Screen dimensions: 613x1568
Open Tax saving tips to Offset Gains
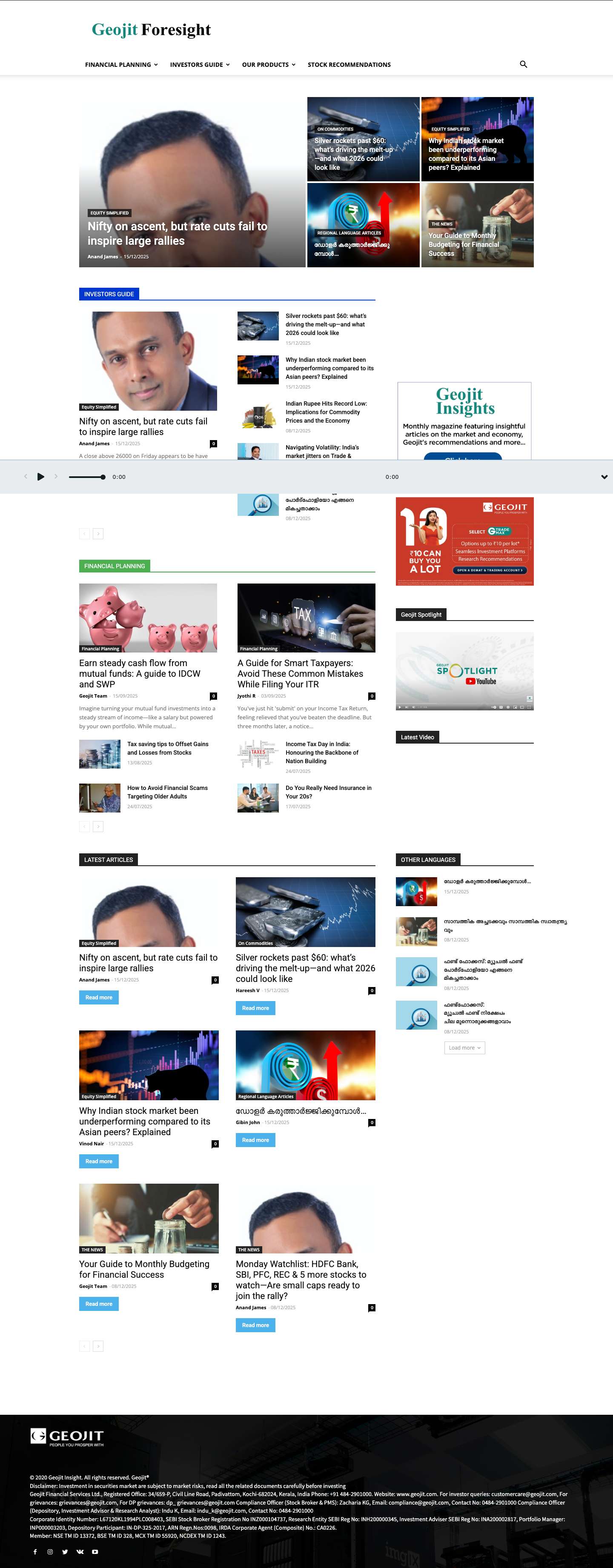click(x=167, y=748)
